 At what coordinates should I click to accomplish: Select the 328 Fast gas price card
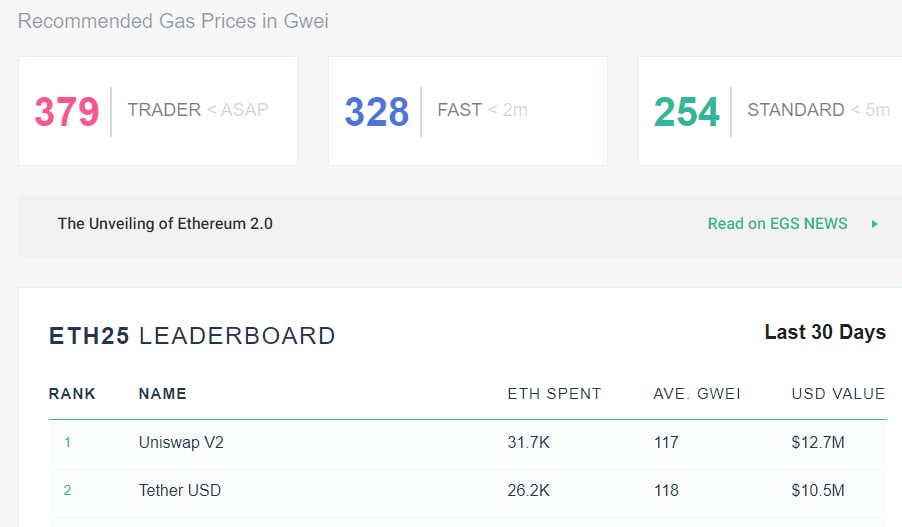pyautogui.click(x=468, y=111)
